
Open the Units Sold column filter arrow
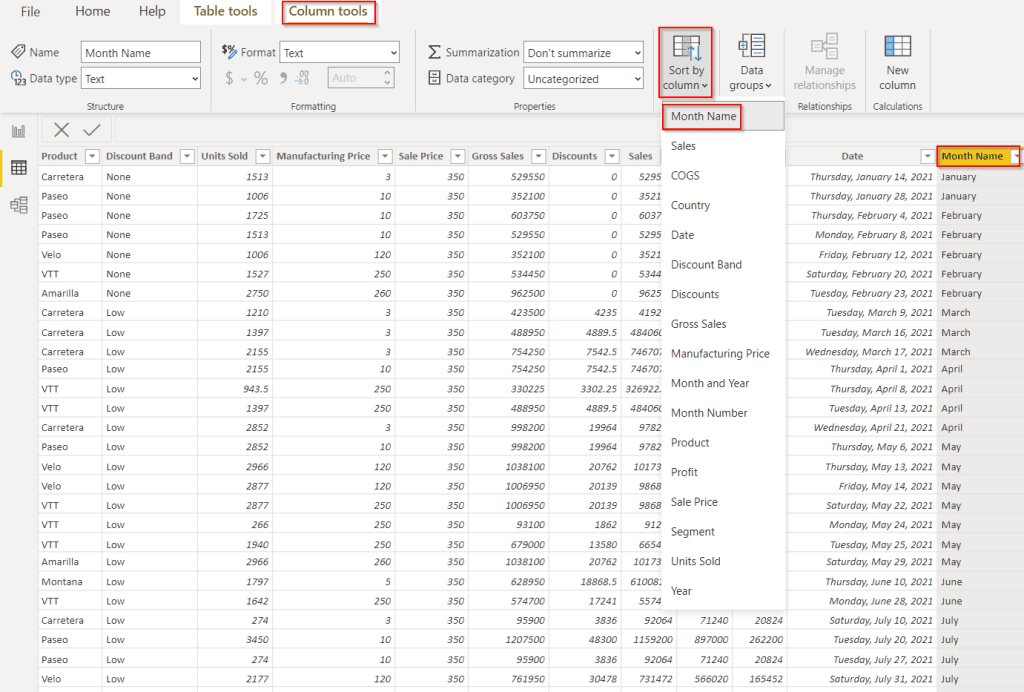263,156
